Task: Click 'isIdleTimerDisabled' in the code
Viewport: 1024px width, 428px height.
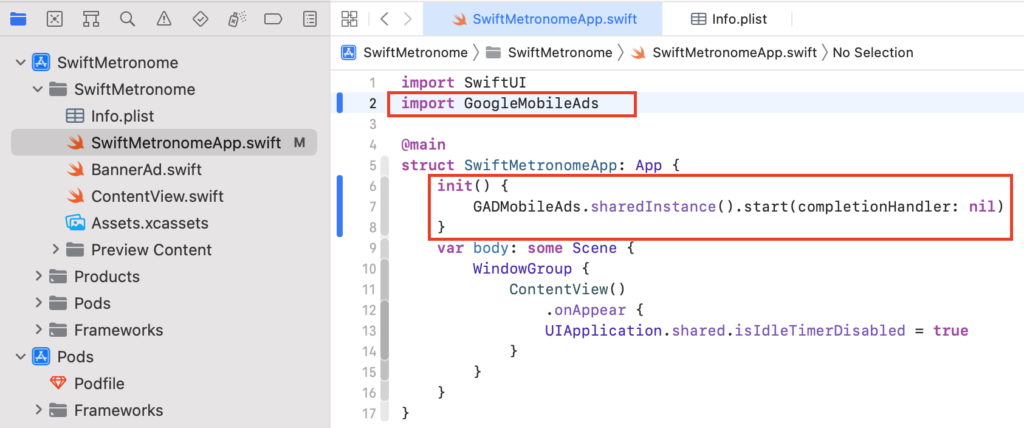Action: pyautogui.click(x=820, y=331)
